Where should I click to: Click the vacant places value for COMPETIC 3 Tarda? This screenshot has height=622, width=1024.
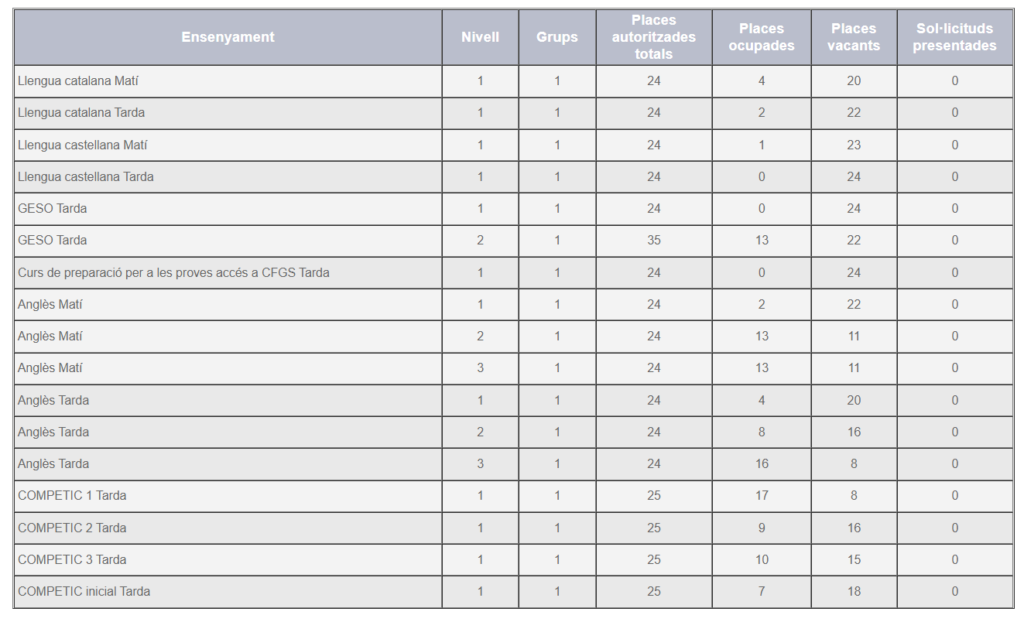pos(854,559)
